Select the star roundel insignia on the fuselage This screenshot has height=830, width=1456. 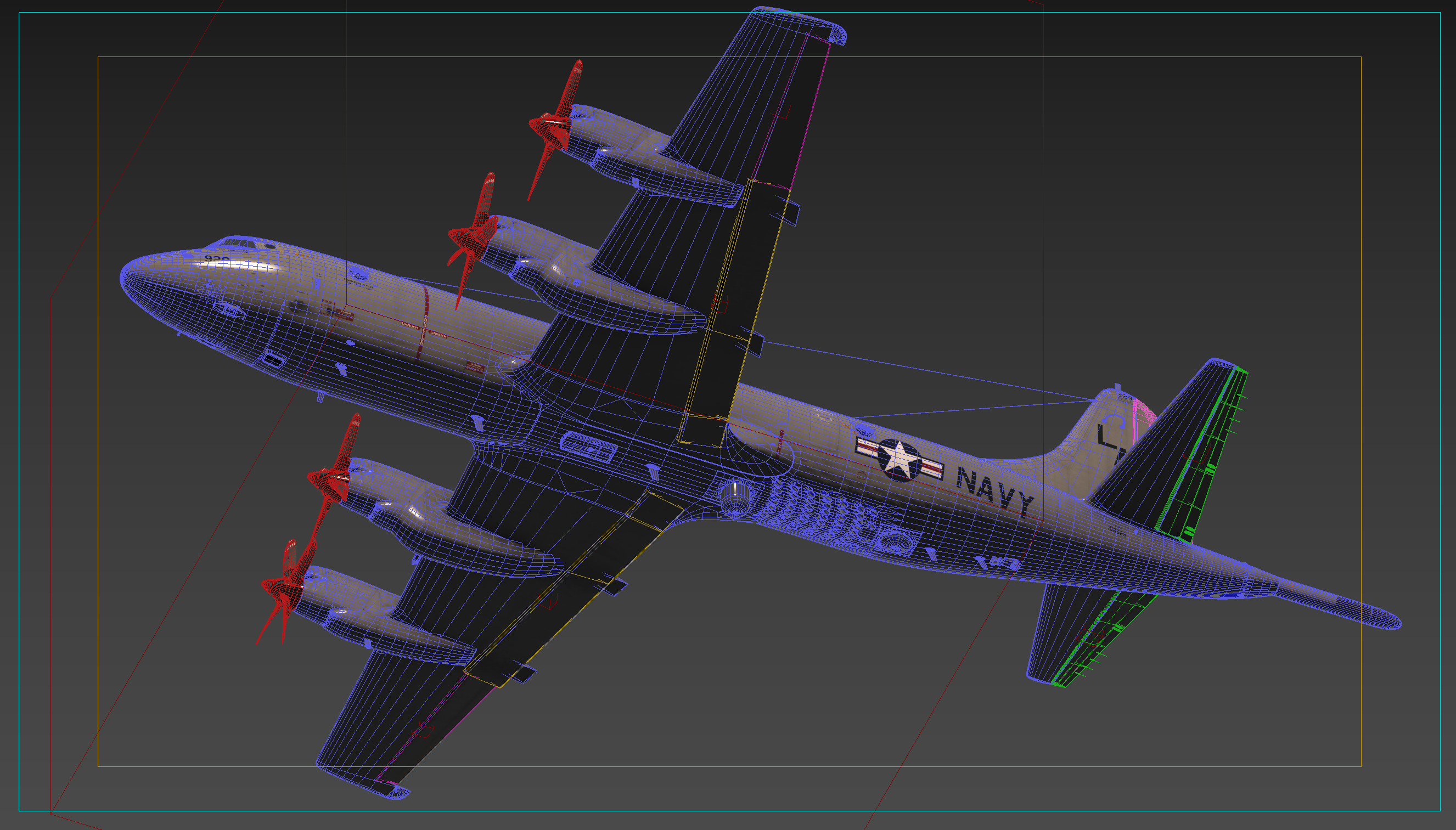point(900,461)
